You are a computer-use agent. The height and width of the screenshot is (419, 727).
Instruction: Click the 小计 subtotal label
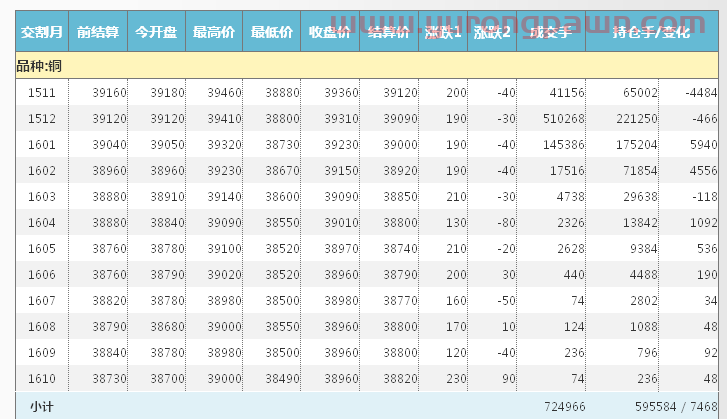(x=42, y=406)
